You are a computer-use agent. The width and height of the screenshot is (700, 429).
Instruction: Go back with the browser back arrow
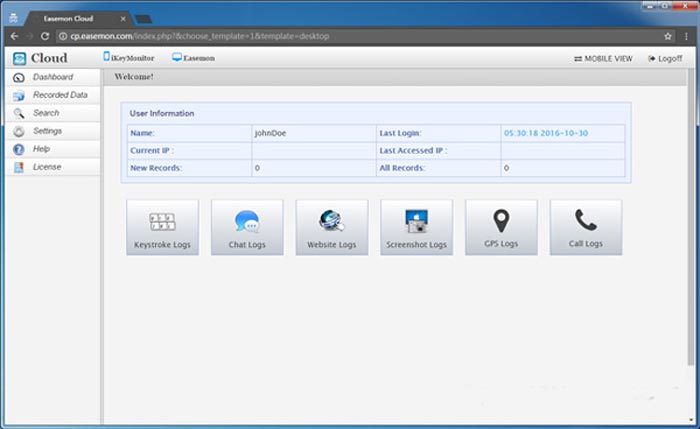point(14,36)
